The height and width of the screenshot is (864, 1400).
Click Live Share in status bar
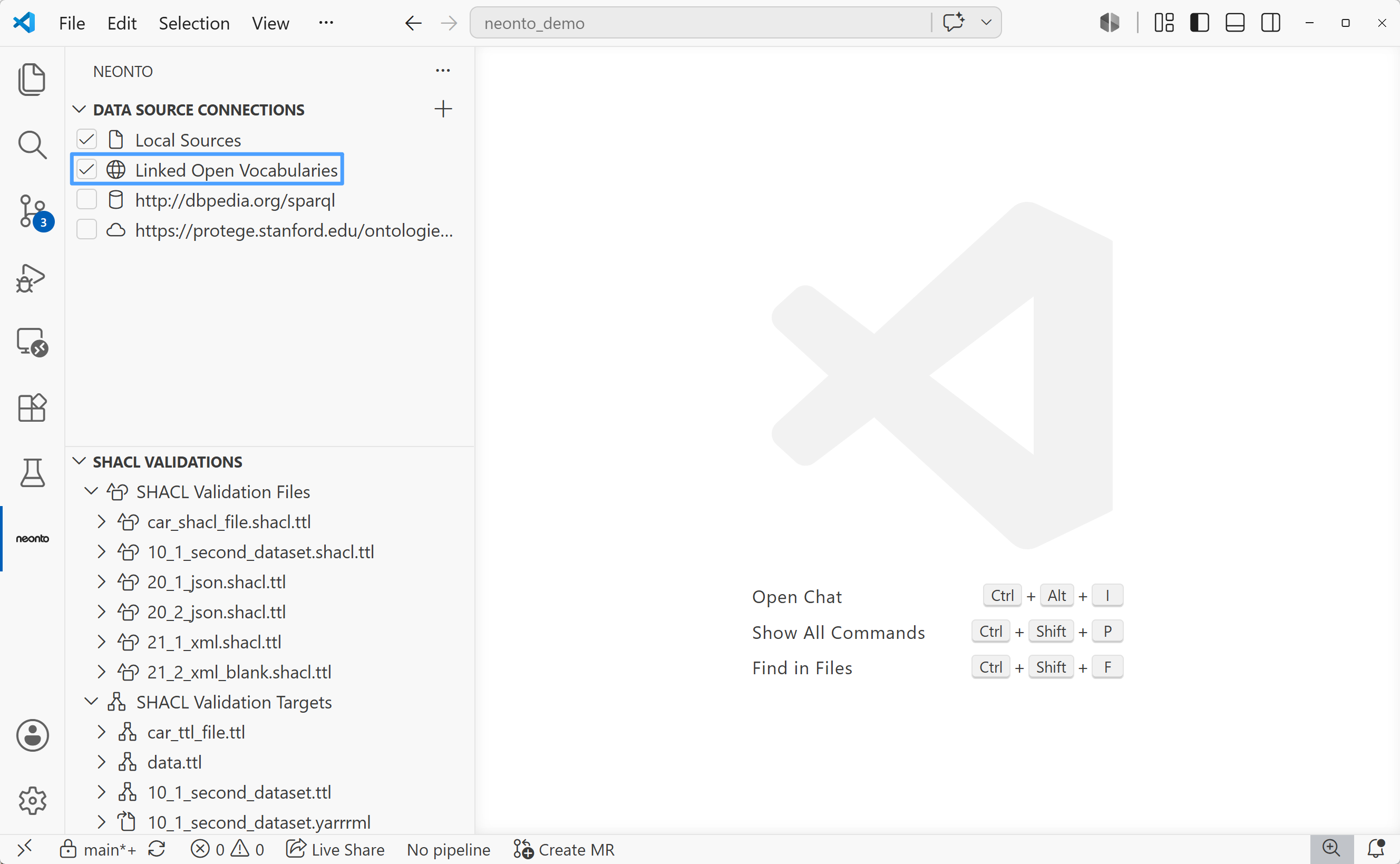[x=335, y=849]
